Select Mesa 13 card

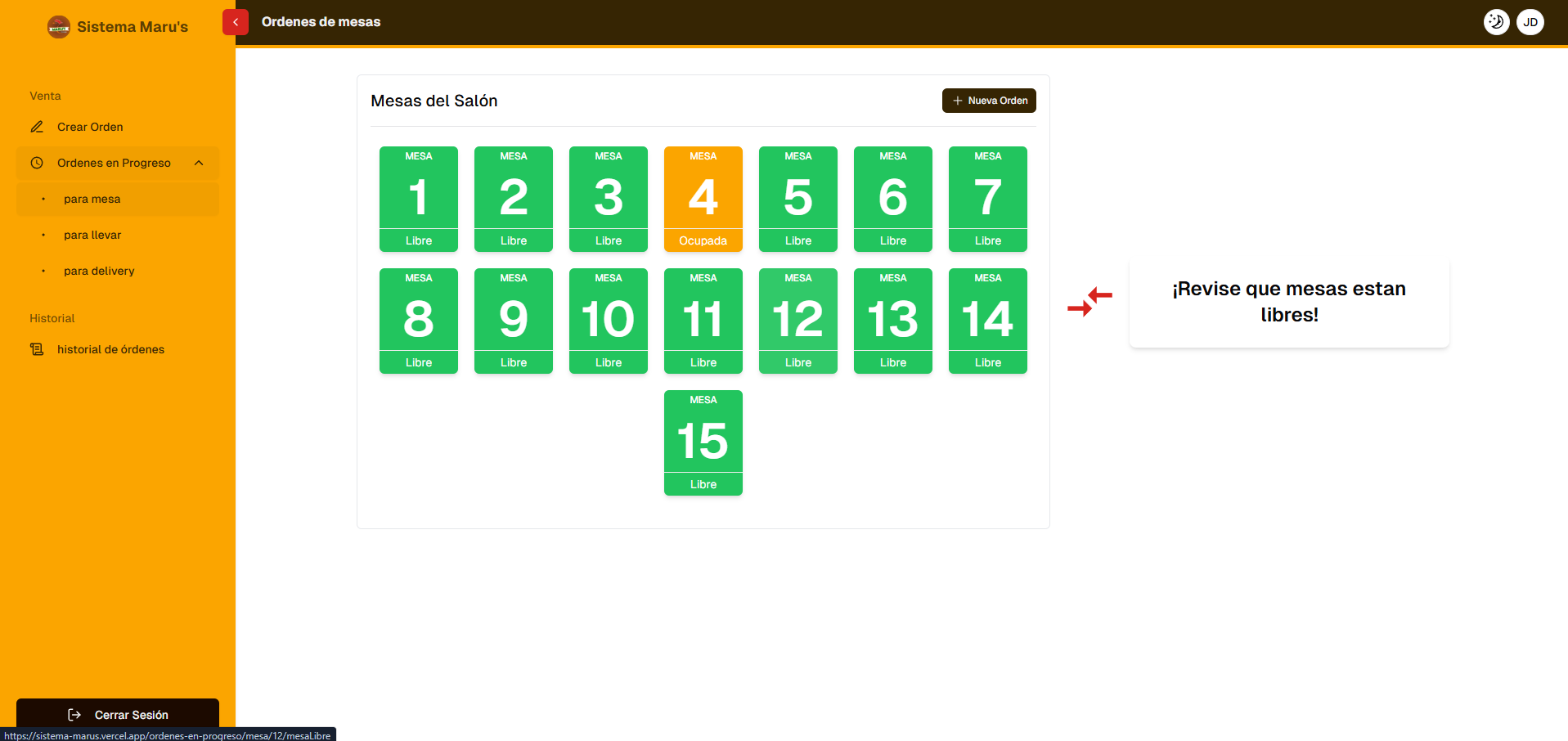893,321
